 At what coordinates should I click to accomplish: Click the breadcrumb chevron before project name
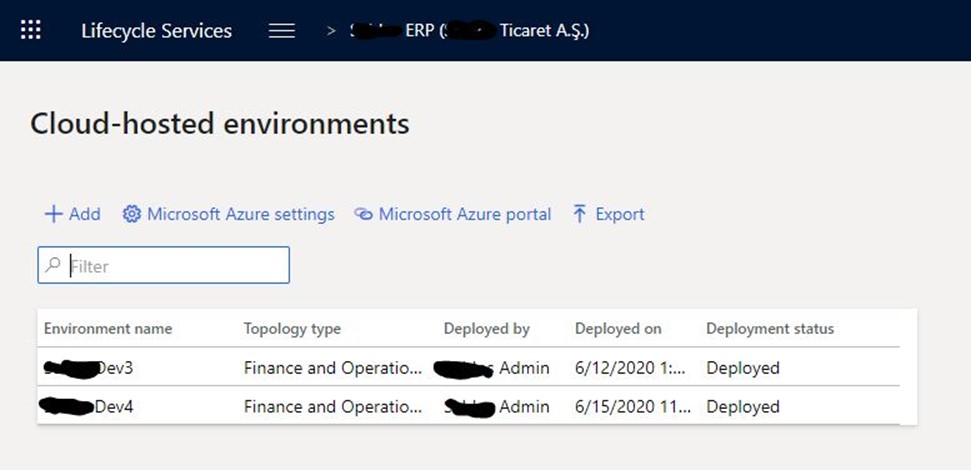click(331, 31)
